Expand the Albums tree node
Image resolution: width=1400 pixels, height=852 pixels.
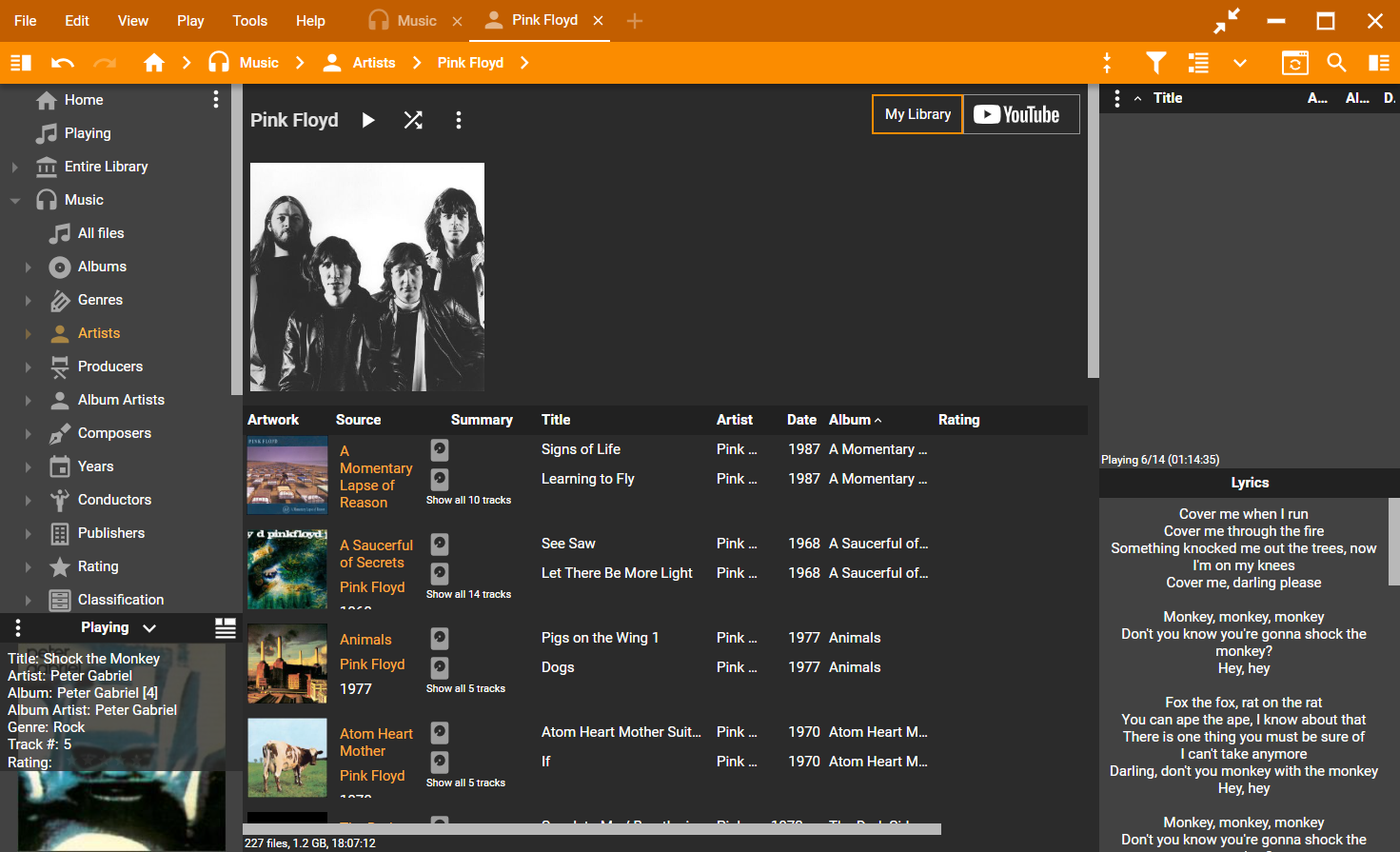pyautogui.click(x=29, y=267)
